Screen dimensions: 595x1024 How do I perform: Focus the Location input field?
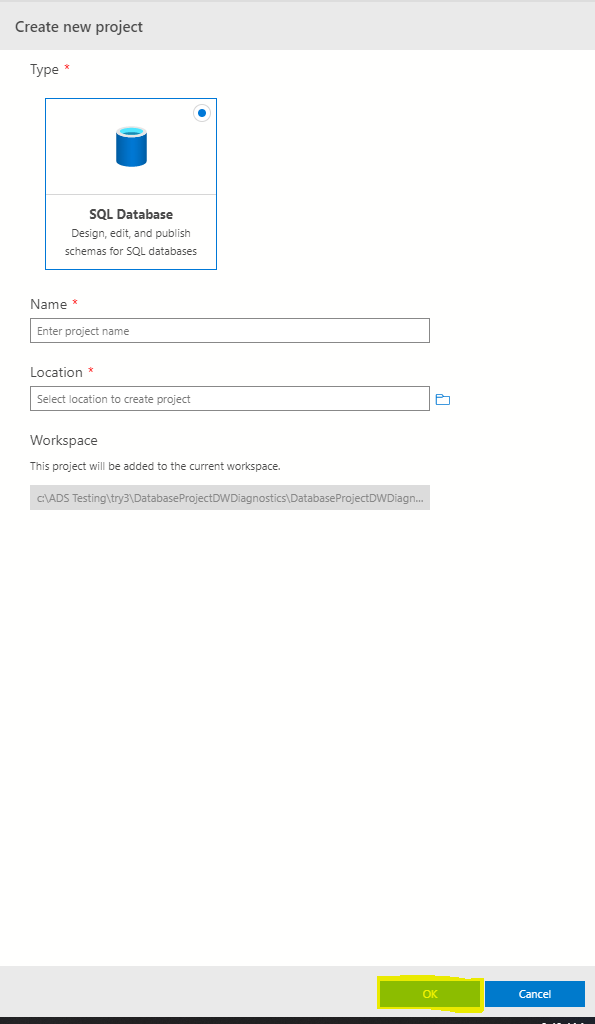point(230,398)
